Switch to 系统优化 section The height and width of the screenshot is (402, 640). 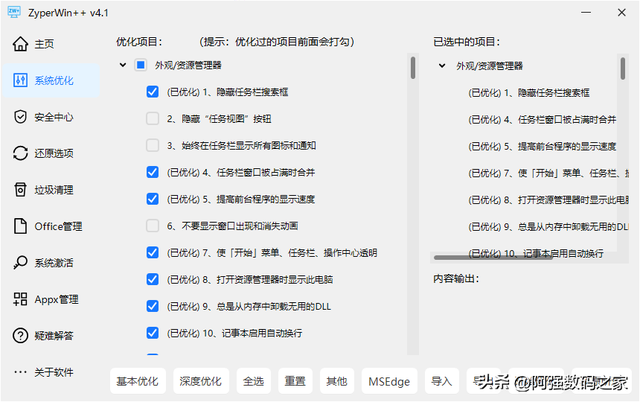click(x=51, y=80)
